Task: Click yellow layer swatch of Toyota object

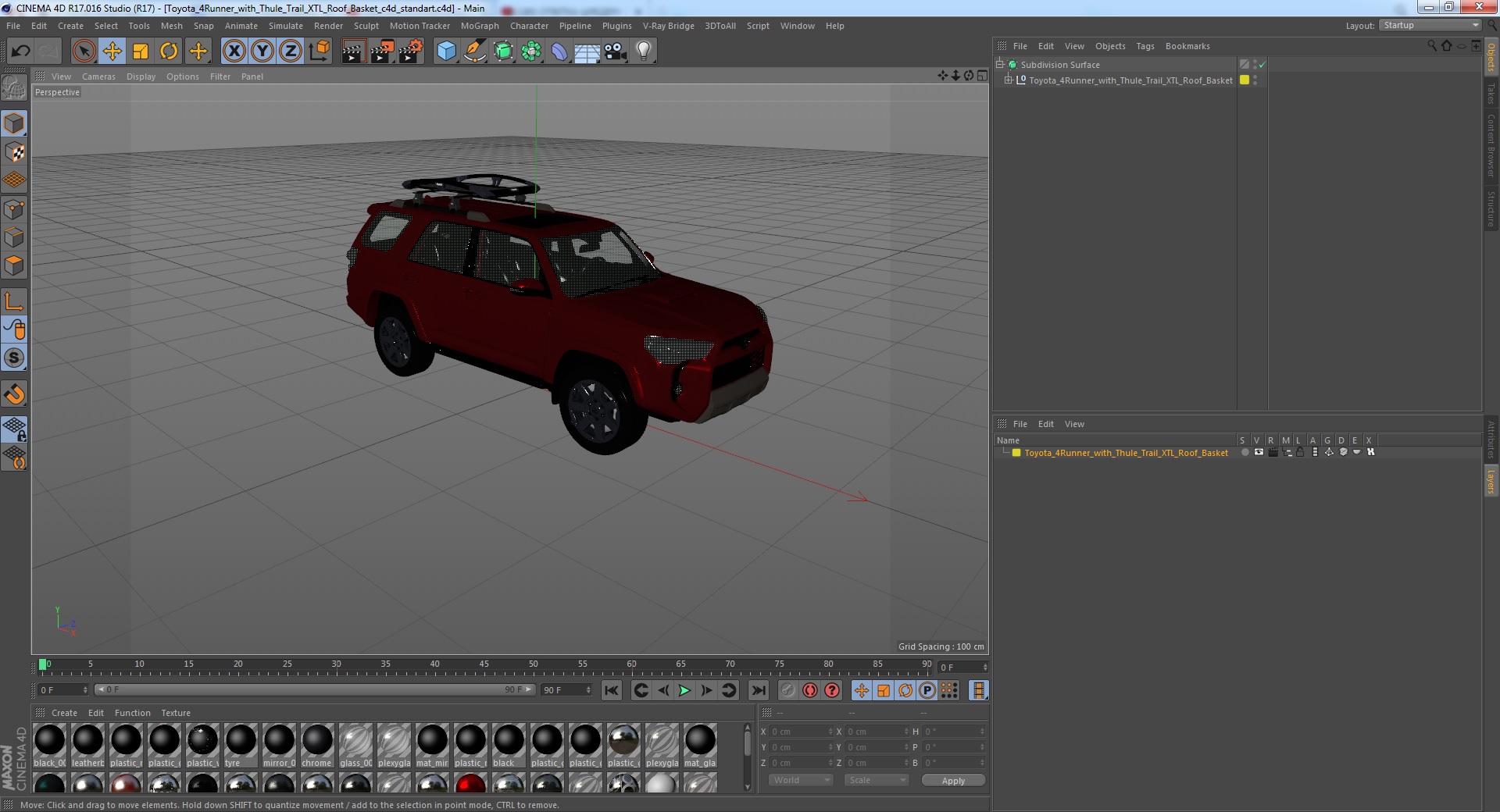Action: tap(1245, 80)
